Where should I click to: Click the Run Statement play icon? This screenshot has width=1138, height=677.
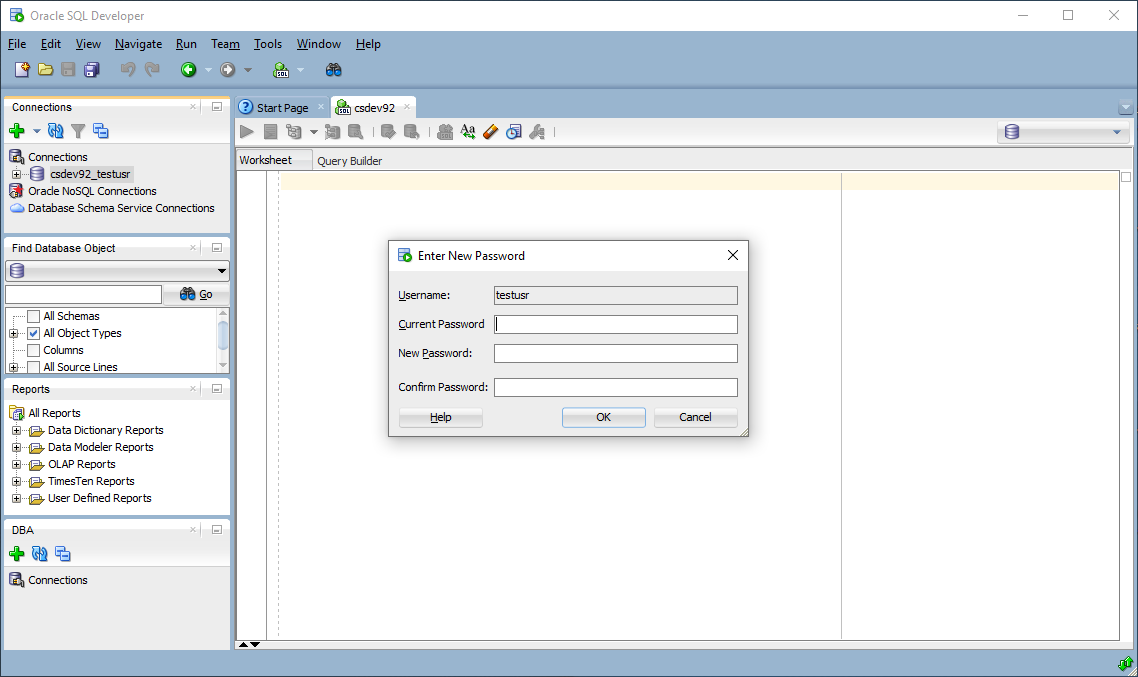tap(247, 132)
